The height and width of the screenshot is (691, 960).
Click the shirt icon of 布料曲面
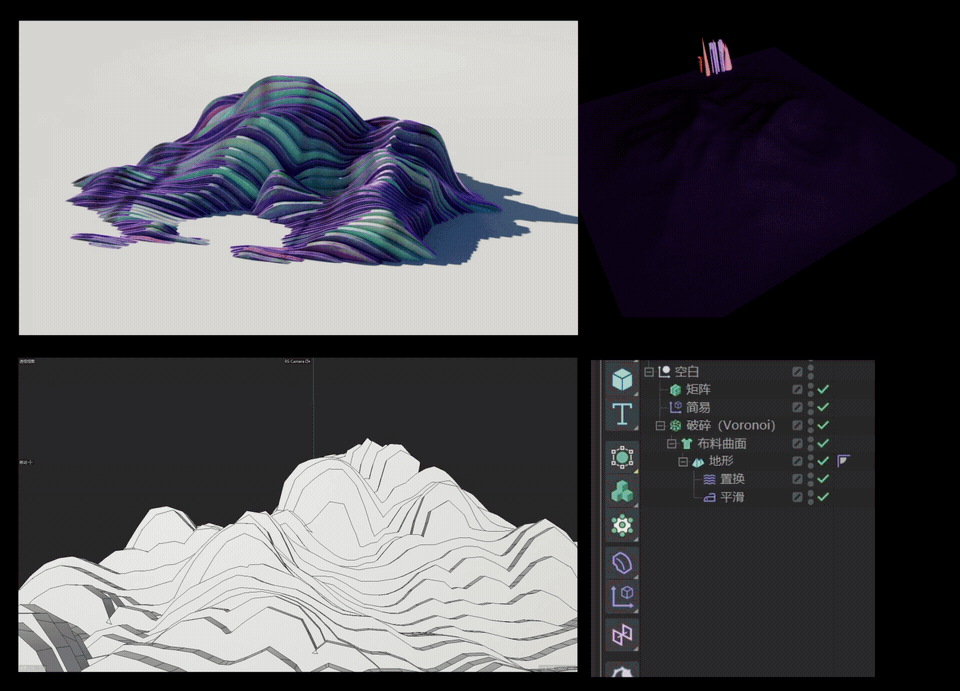(x=686, y=443)
